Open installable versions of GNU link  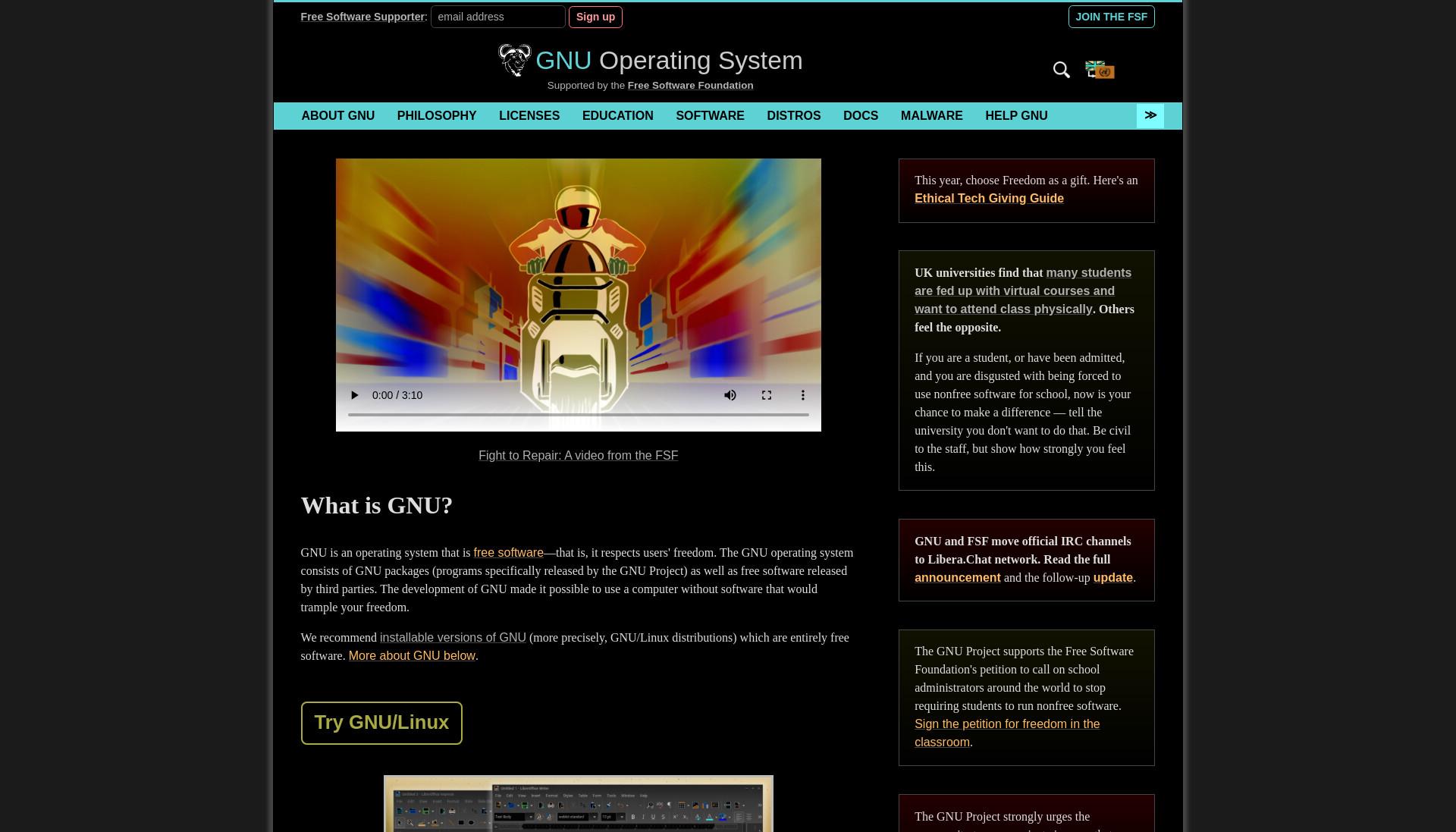click(x=453, y=638)
